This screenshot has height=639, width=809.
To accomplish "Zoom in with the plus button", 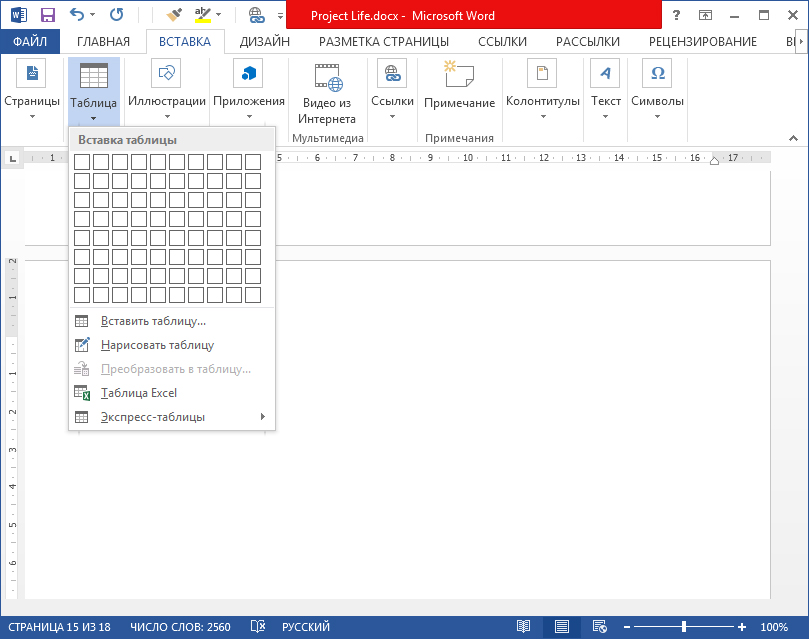I will pos(742,627).
